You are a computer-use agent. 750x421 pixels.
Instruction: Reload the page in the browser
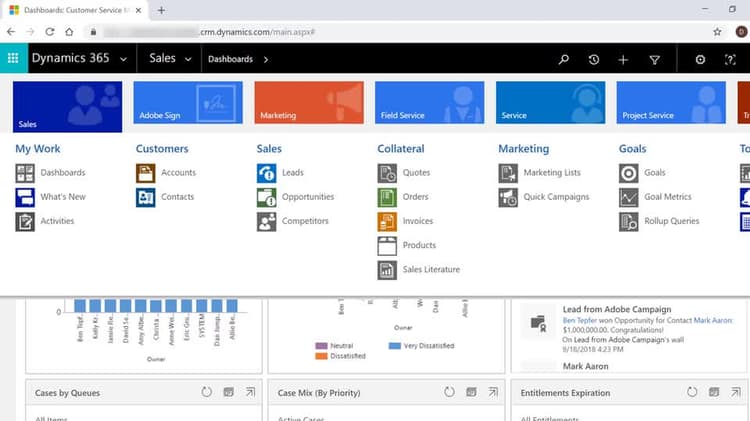pos(50,32)
